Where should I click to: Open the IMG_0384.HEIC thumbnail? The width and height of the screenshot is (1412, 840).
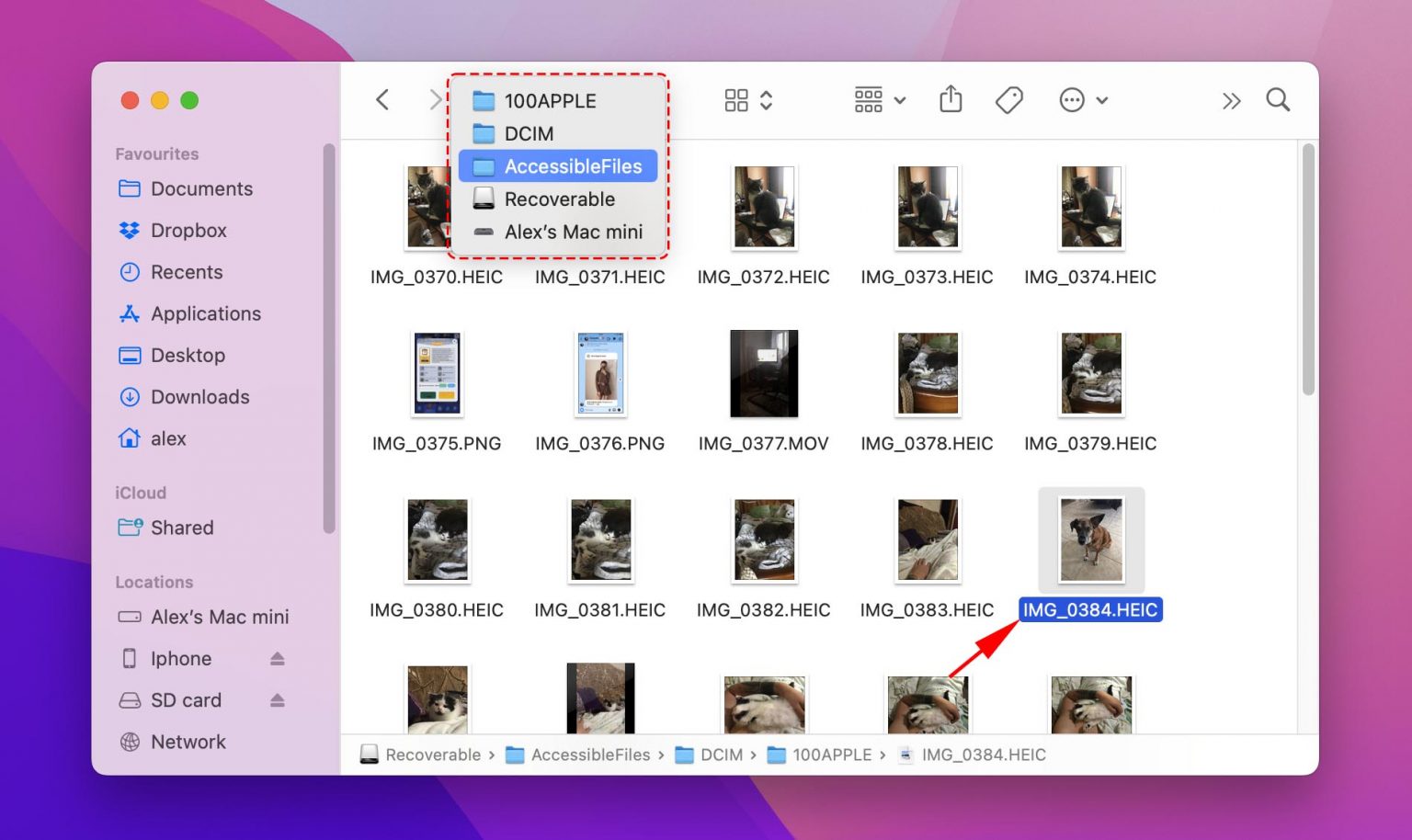[x=1090, y=540]
